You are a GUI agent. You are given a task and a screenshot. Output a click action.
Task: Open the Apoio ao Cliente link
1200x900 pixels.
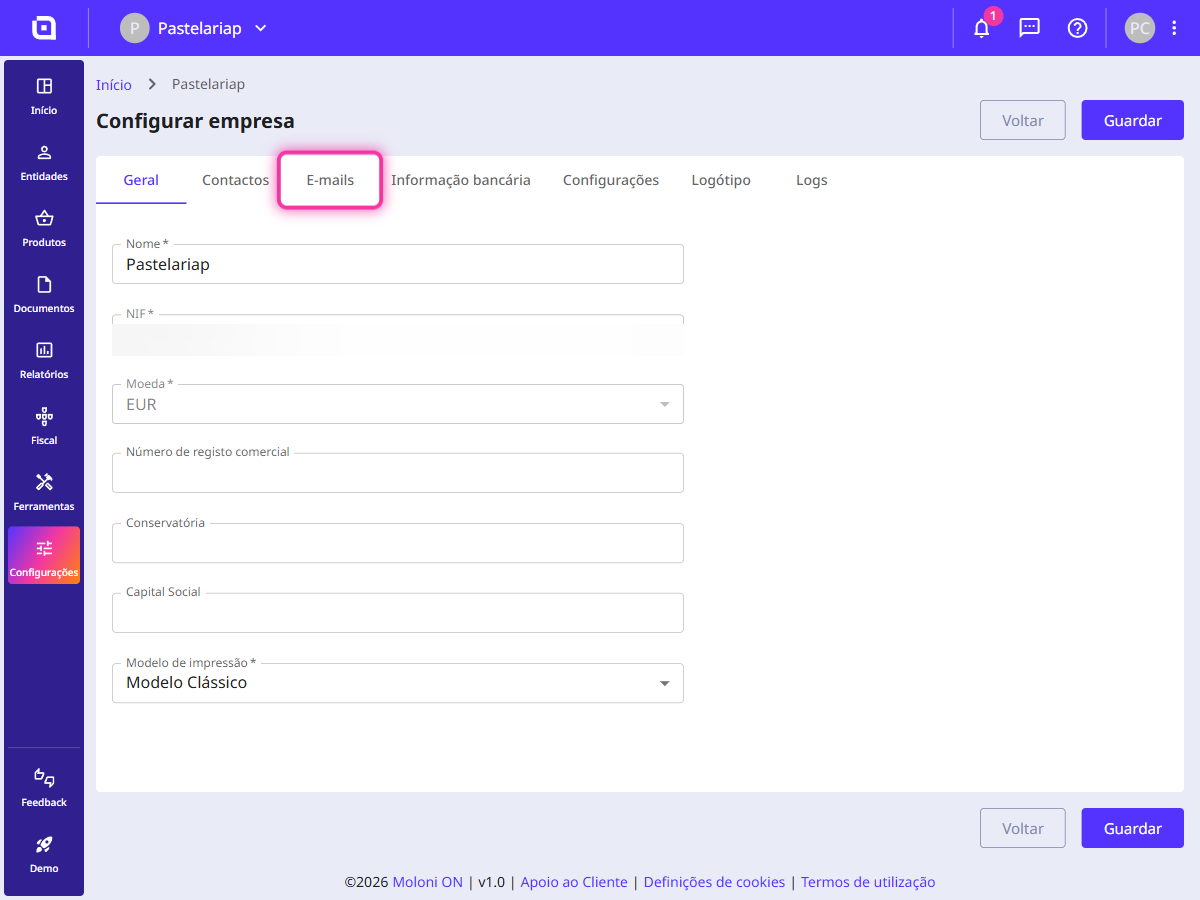click(x=574, y=882)
